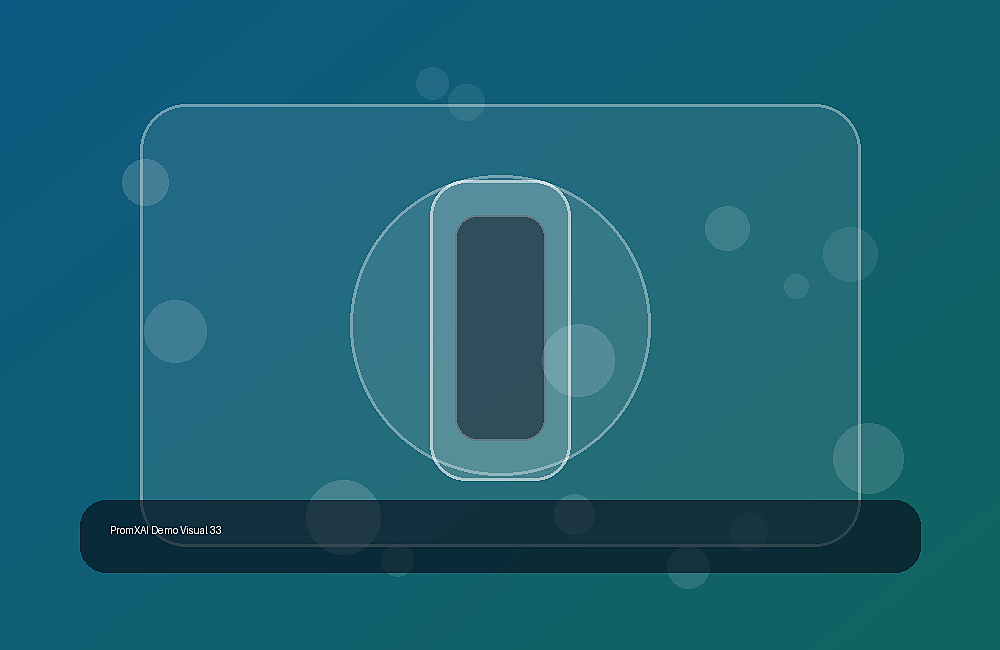
Task: Click the bubble touching the panel's top border
Action: click(x=466, y=102)
